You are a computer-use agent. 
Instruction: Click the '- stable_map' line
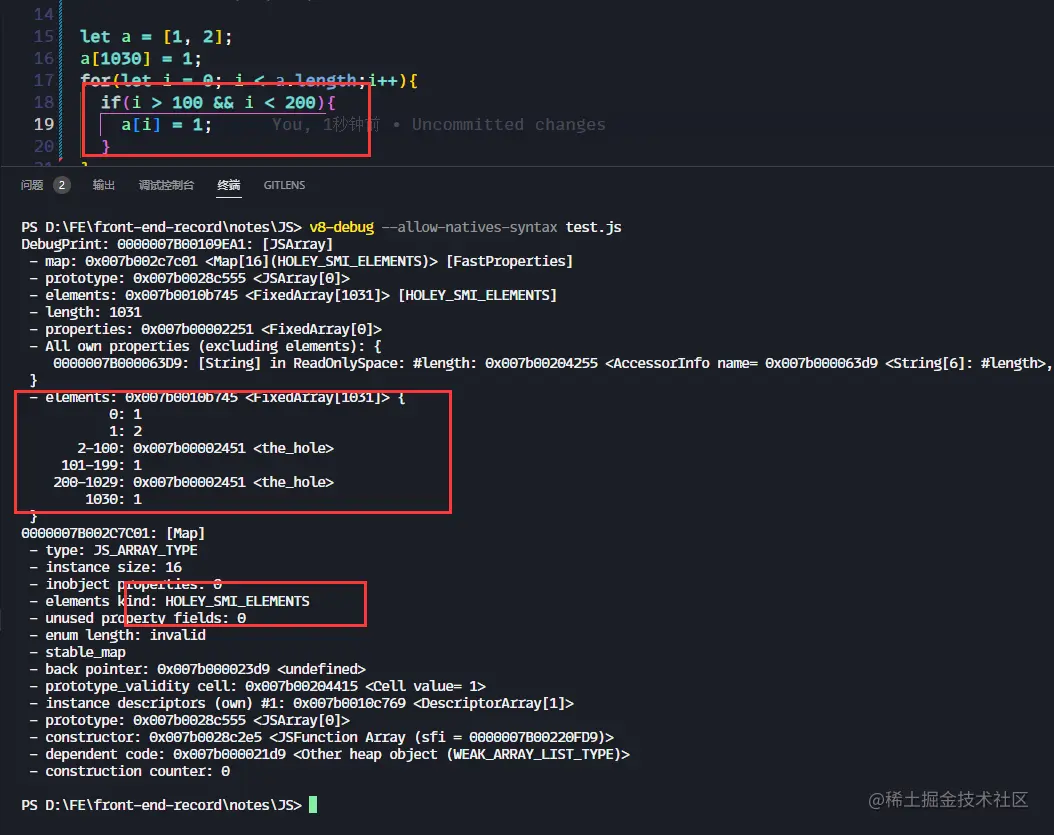coord(77,652)
